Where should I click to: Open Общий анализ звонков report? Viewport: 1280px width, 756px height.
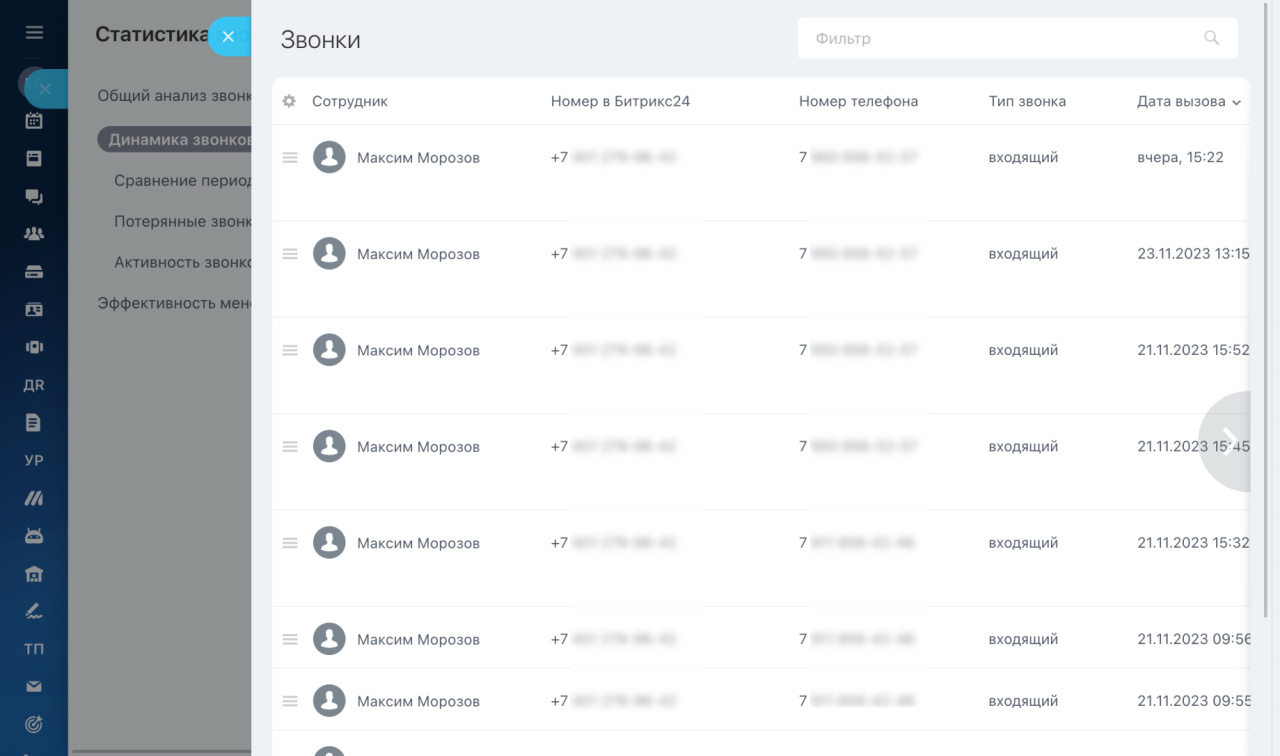pyautogui.click(x=174, y=96)
